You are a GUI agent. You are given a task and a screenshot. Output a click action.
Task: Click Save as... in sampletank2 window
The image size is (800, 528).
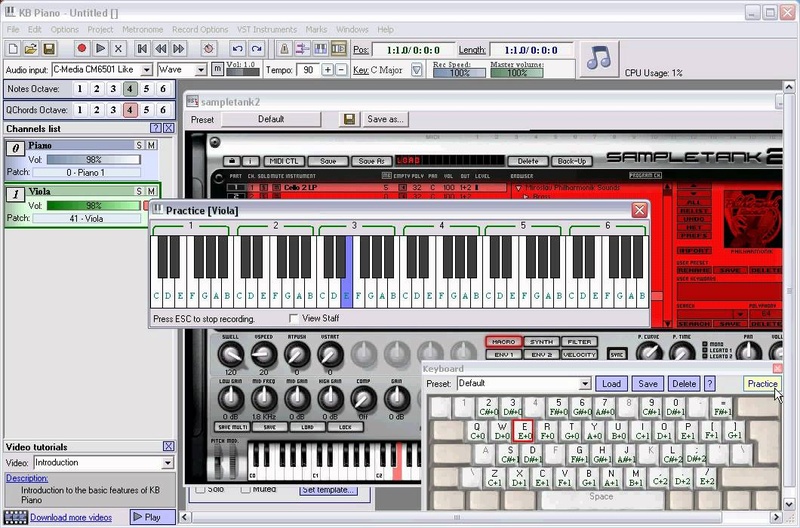pyautogui.click(x=385, y=119)
